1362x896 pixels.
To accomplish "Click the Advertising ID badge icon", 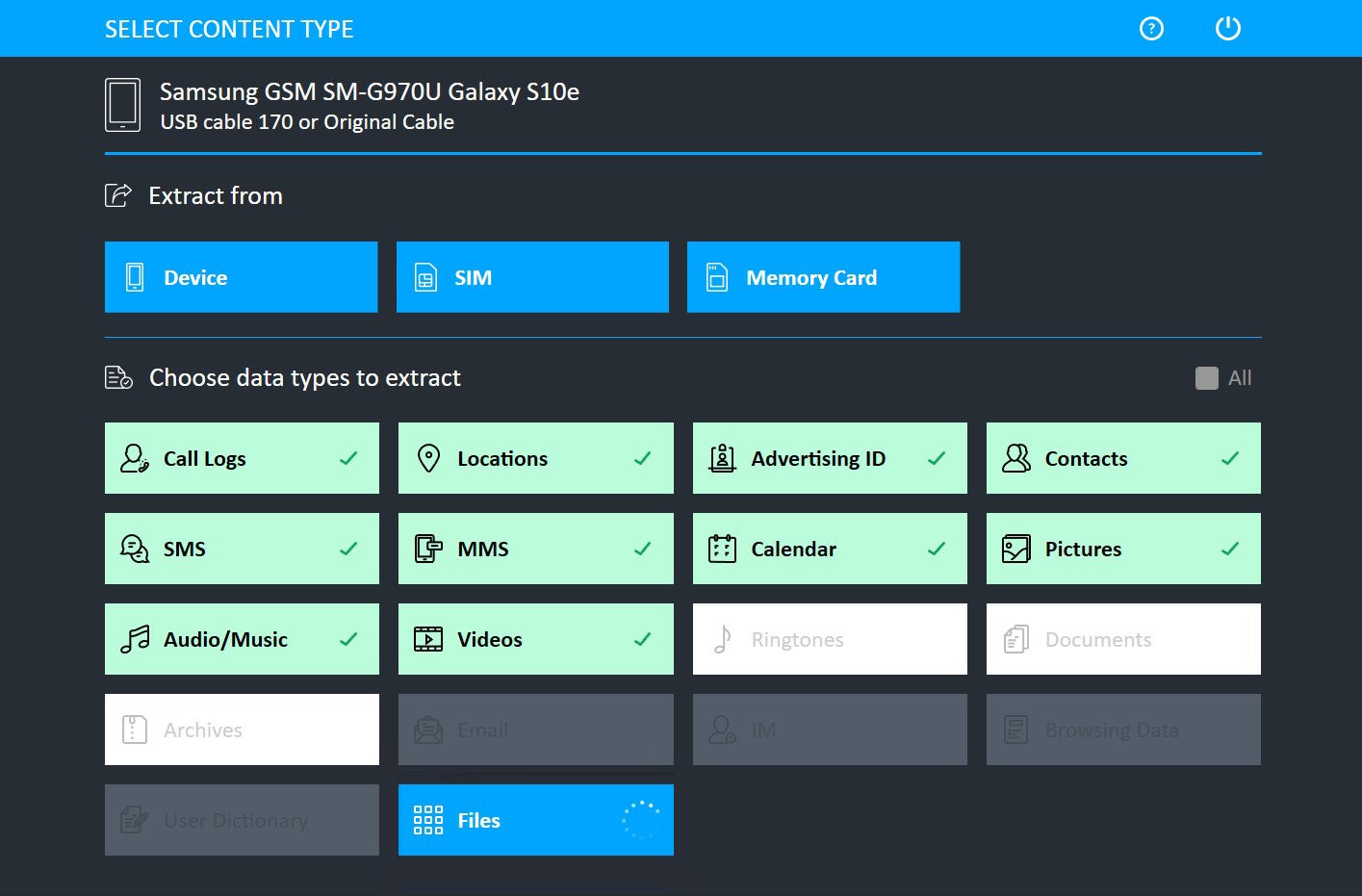I will [x=722, y=458].
